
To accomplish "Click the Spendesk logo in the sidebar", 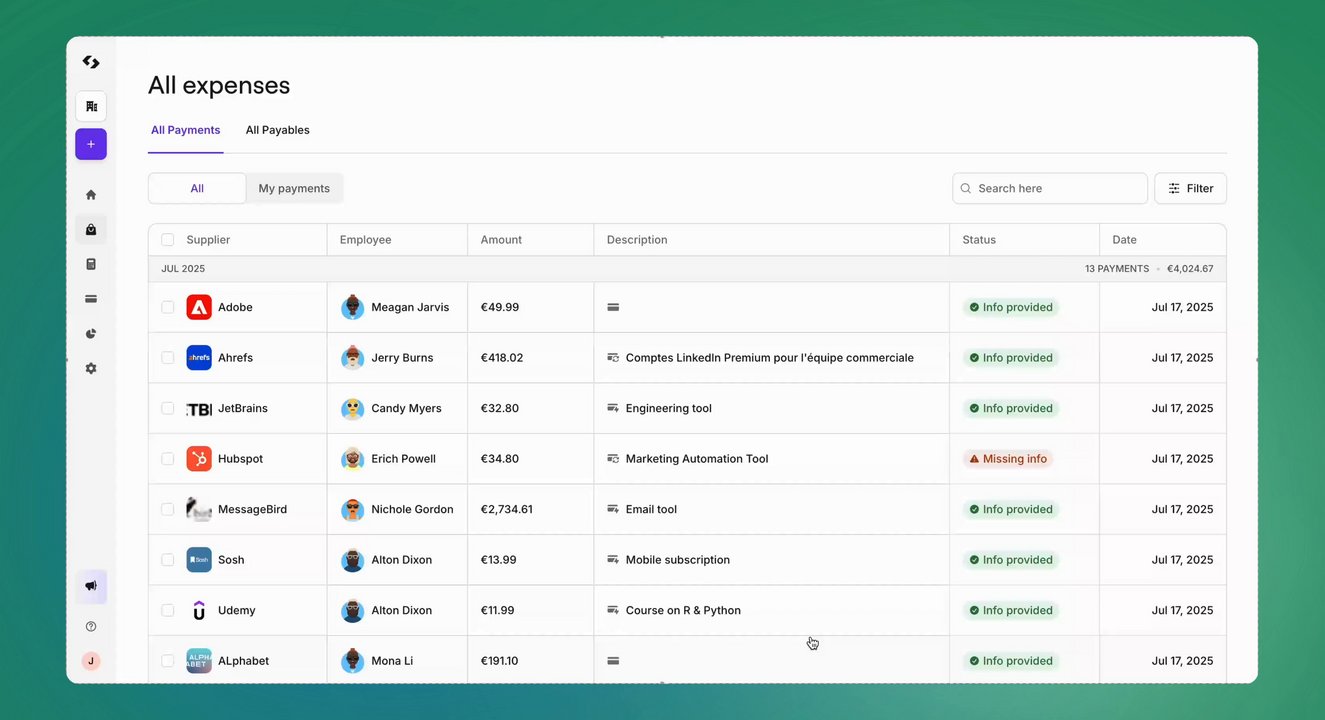I will pos(91,62).
